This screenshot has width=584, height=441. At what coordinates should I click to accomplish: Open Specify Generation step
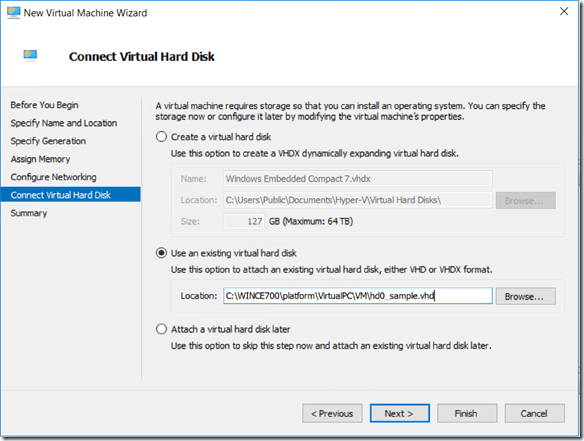coord(48,141)
